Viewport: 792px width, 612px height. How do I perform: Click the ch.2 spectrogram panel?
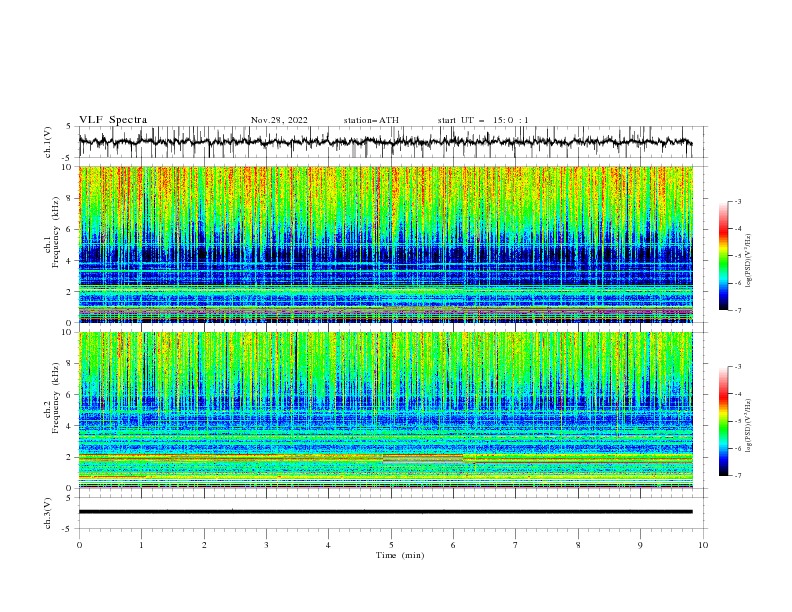[x=385, y=410]
